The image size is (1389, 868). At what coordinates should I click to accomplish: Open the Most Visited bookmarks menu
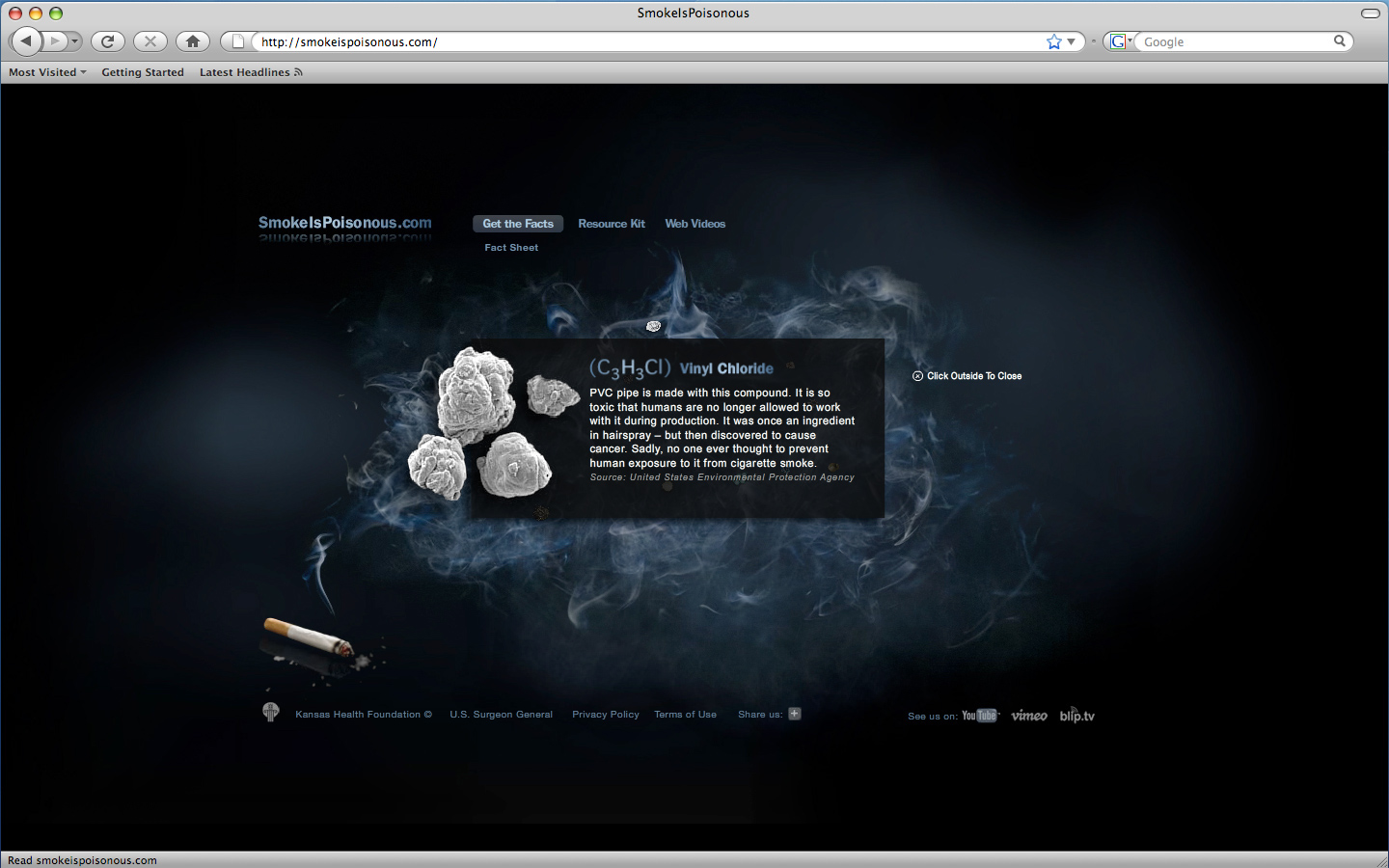coord(47,72)
